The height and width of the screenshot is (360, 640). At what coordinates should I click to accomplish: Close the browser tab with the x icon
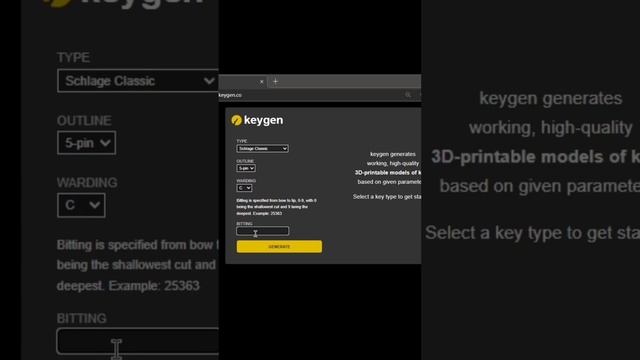pyautogui.click(x=262, y=82)
